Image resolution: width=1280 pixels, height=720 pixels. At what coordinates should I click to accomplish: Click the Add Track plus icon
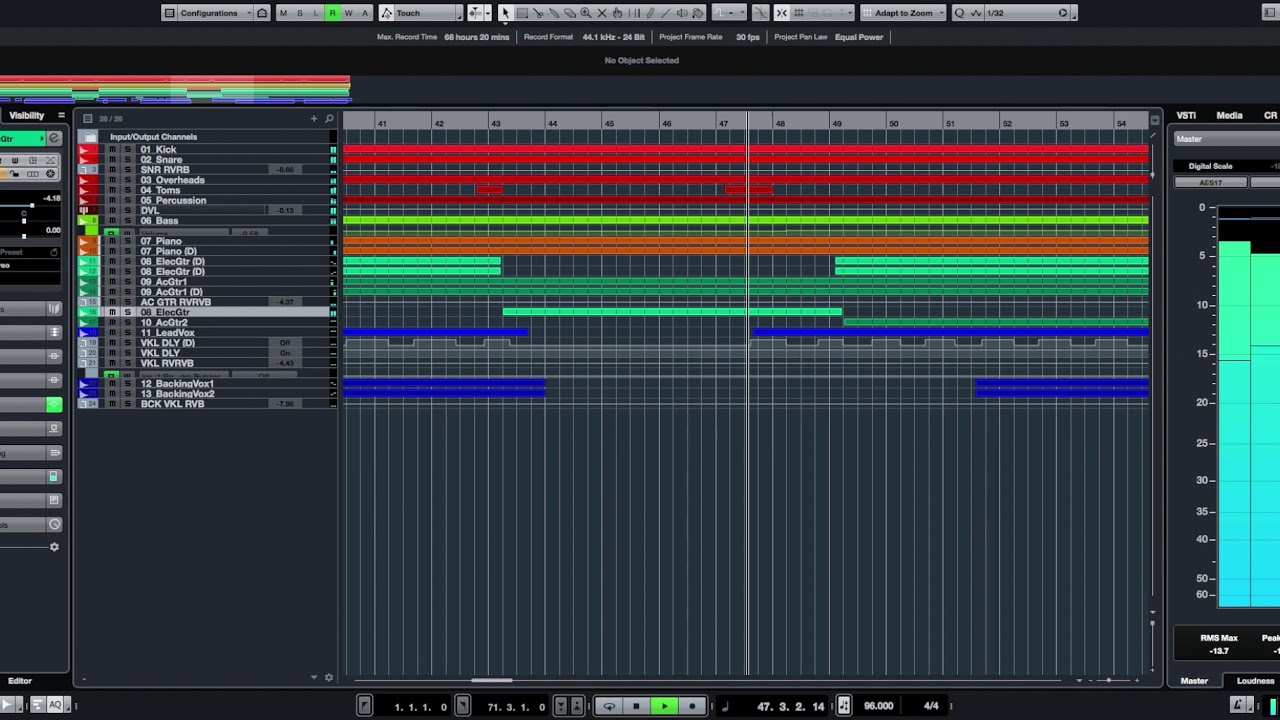point(314,118)
